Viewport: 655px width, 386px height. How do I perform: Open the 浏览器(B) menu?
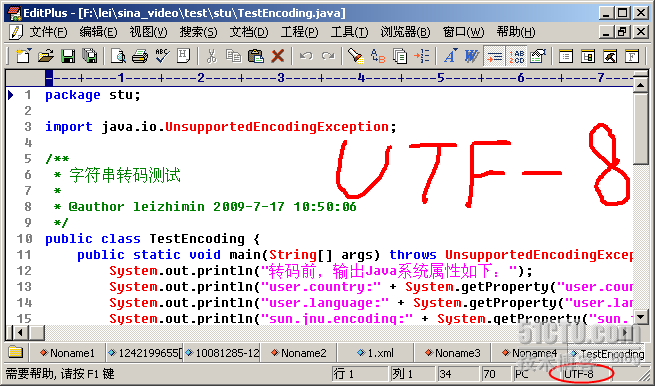pos(405,32)
